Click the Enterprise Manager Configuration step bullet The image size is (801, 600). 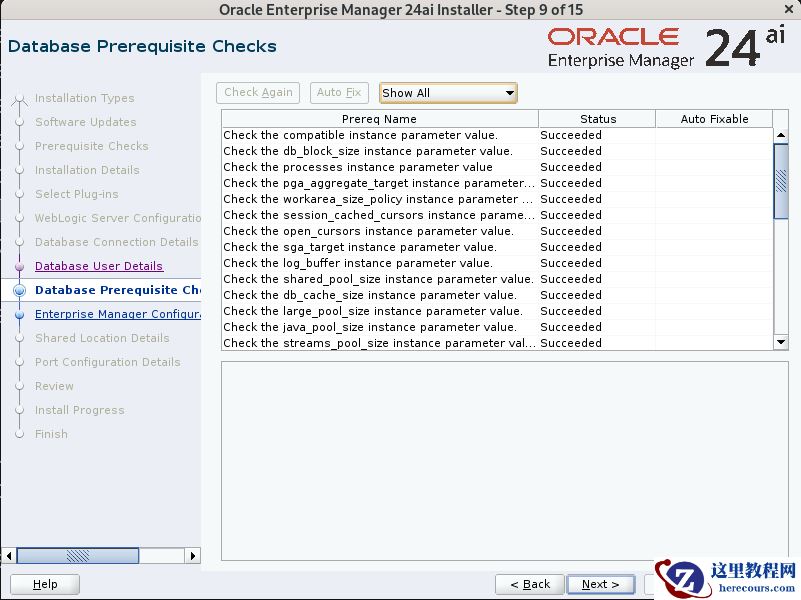point(19,315)
